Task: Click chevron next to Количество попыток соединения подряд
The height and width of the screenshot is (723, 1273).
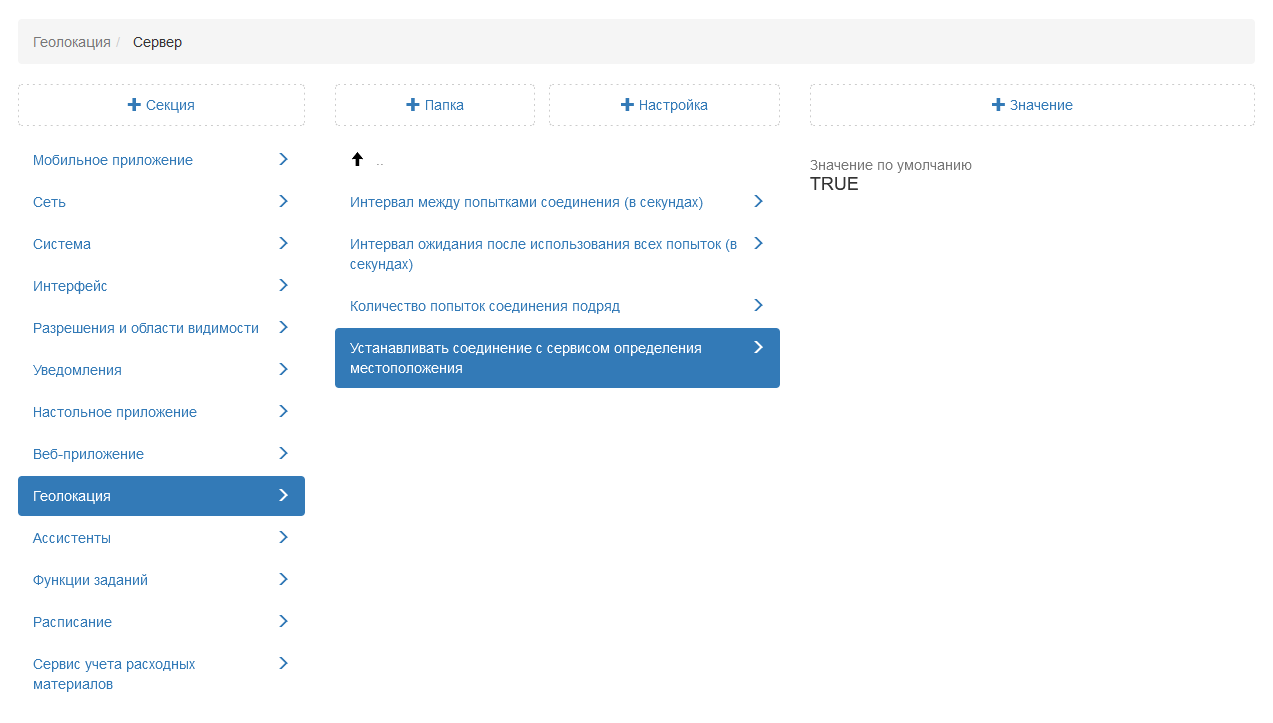Action: pyautogui.click(x=758, y=305)
